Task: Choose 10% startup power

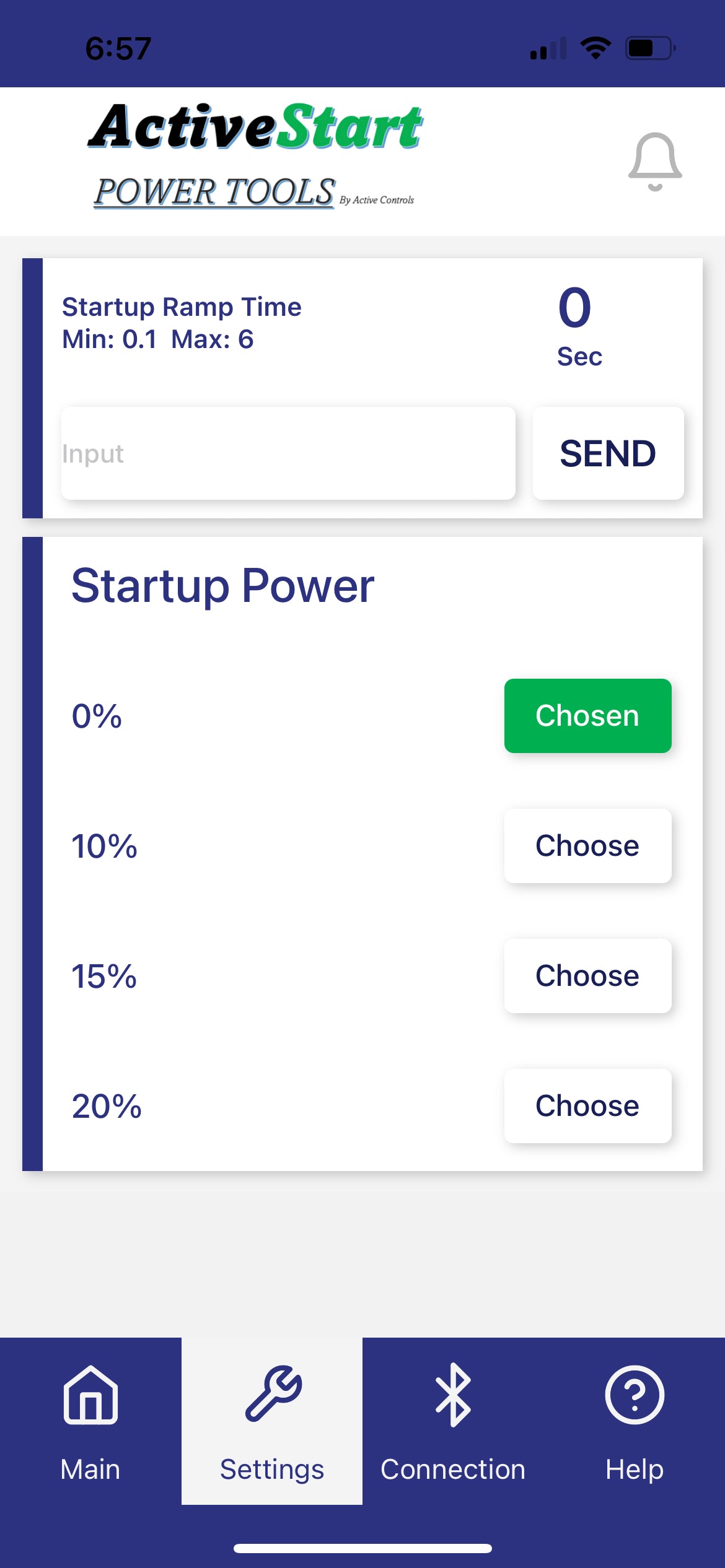Action: click(x=587, y=846)
